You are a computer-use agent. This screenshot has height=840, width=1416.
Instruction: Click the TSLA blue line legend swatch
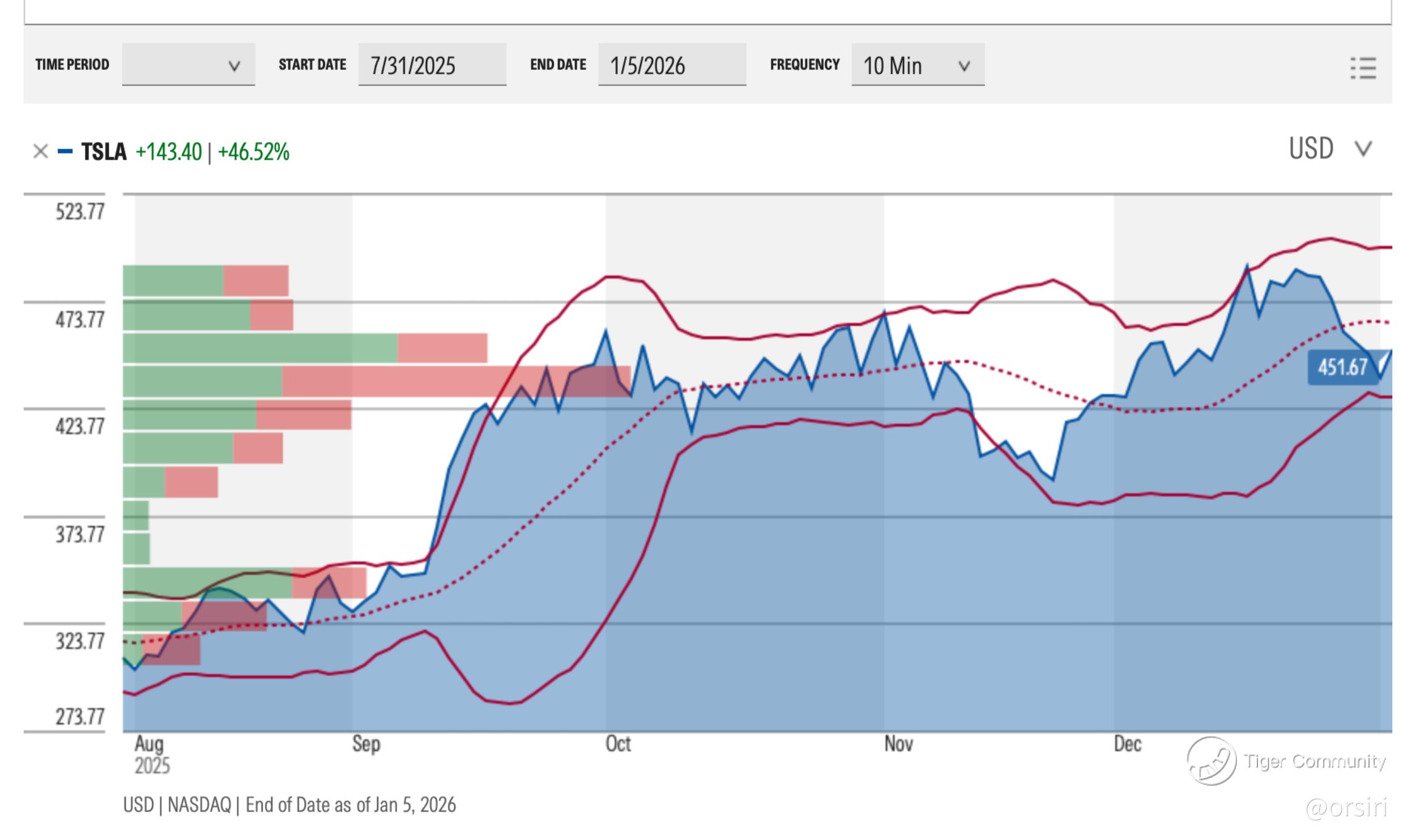click(x=65, y=152)
